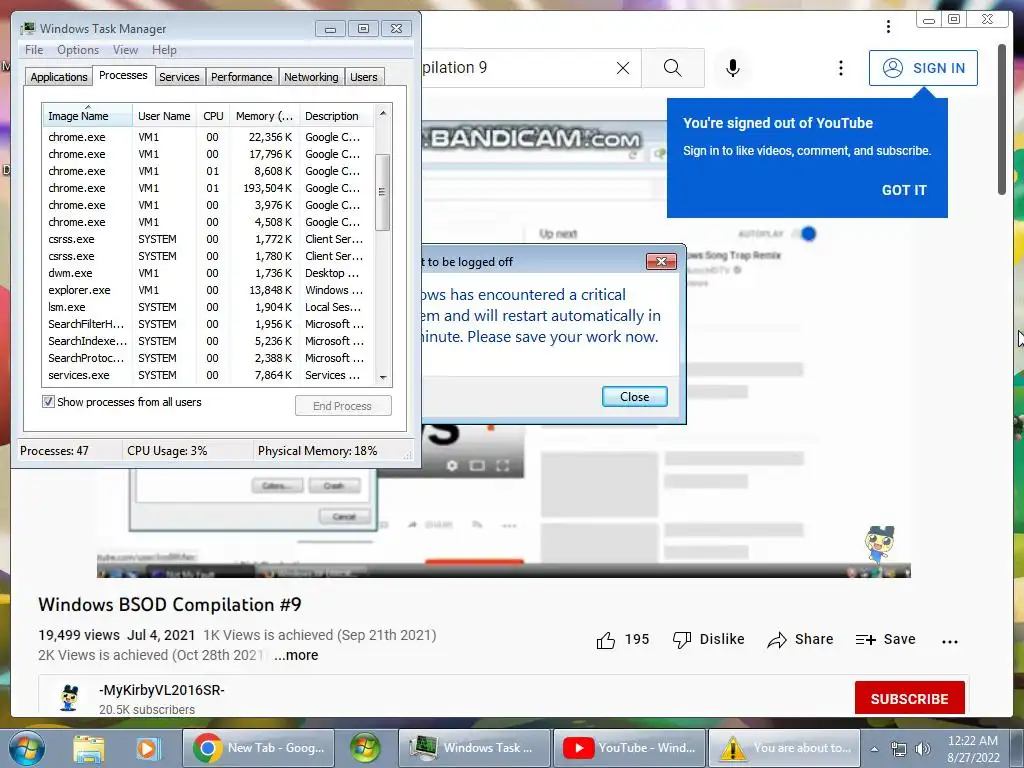The width and height of the screenshot is (1024, 768).
Task: Click the End Process button
Action: pyautogui.click(x=343, y=406)
